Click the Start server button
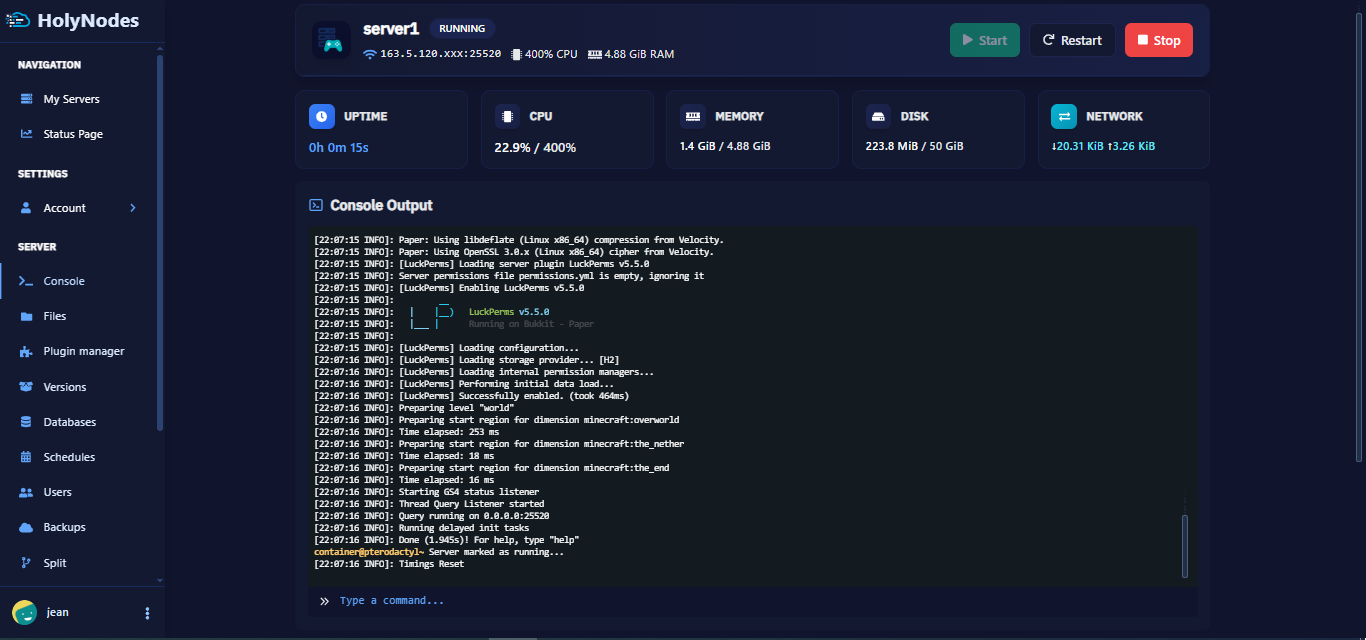 [985, 40]
